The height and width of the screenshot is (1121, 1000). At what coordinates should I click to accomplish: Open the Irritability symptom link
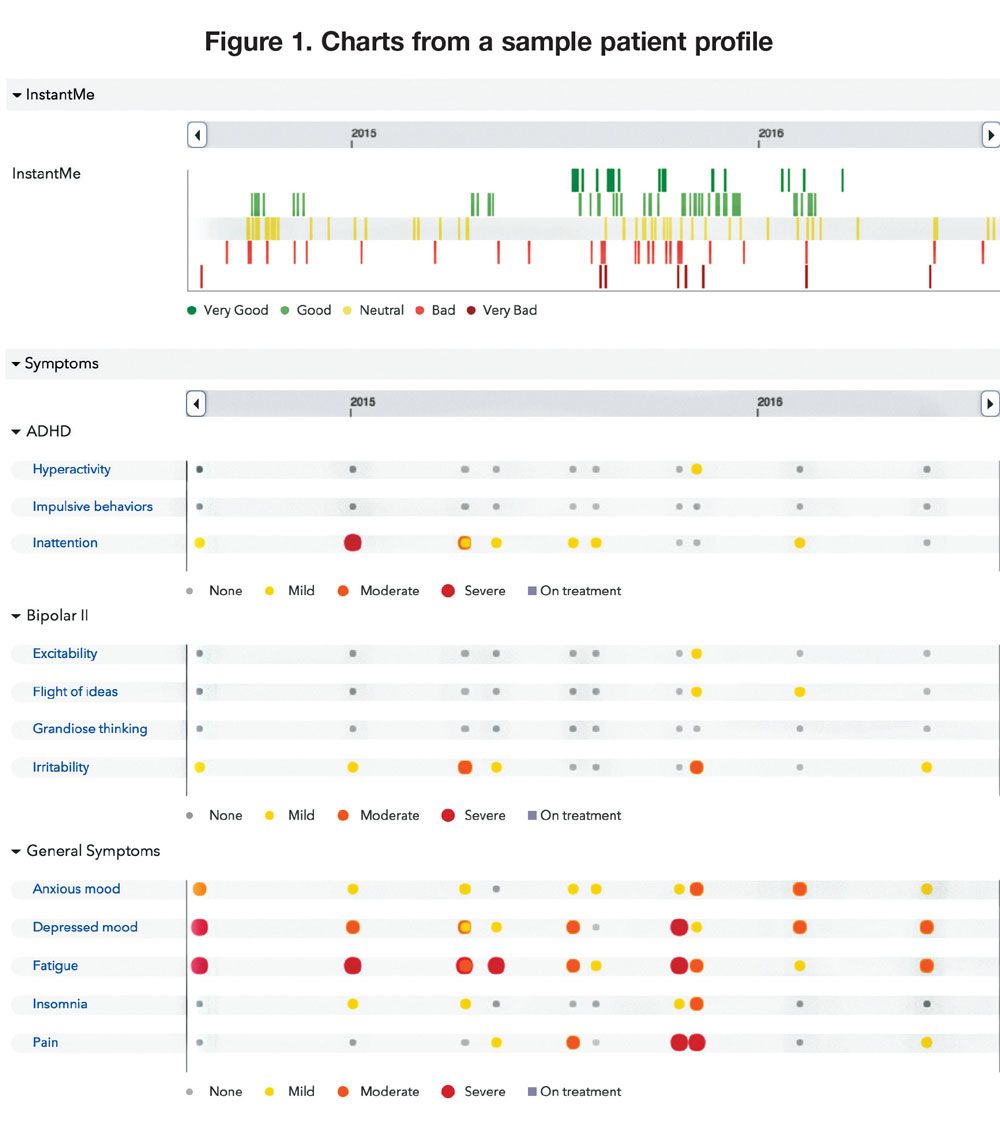point(61,767)
